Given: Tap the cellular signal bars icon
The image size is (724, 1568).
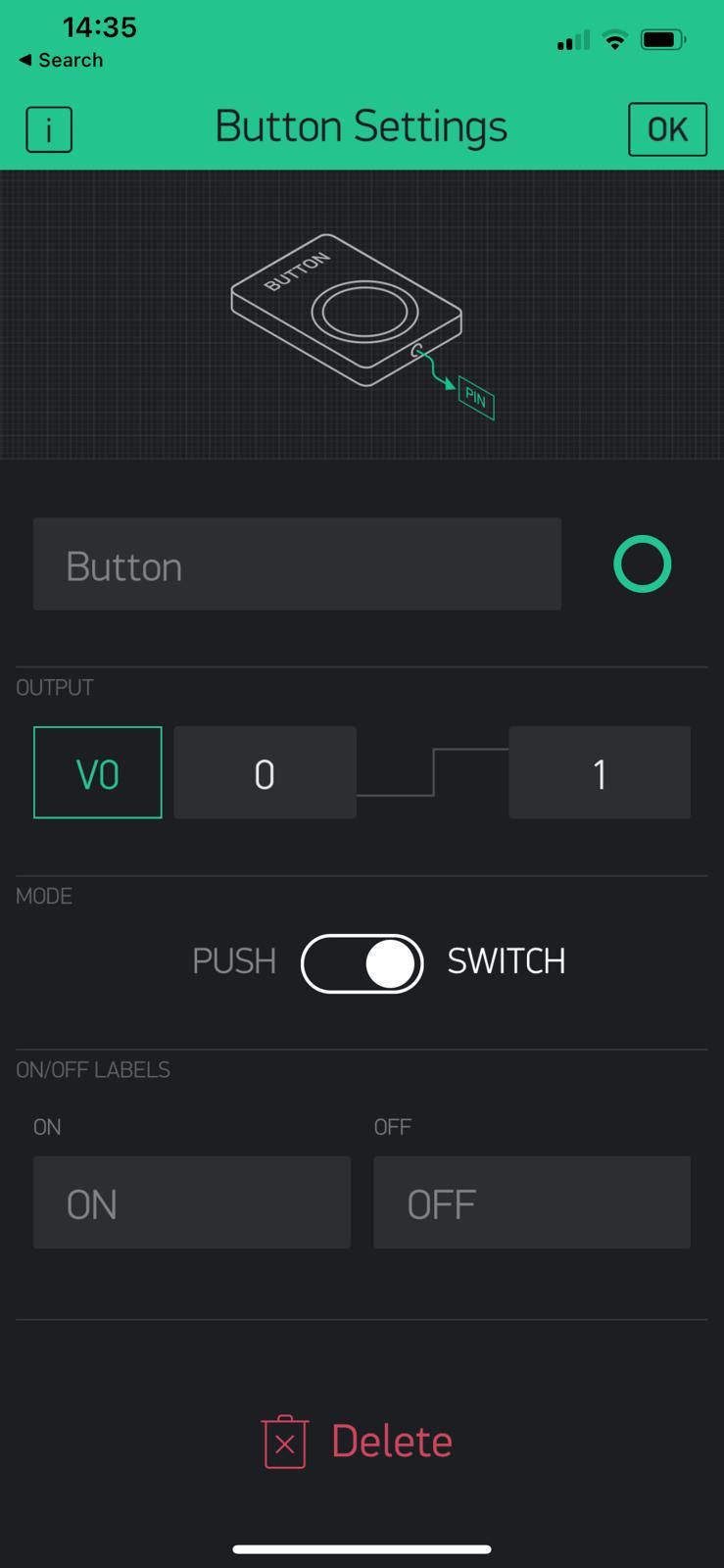Looking at the screenshot, I should tap(573, 40).
